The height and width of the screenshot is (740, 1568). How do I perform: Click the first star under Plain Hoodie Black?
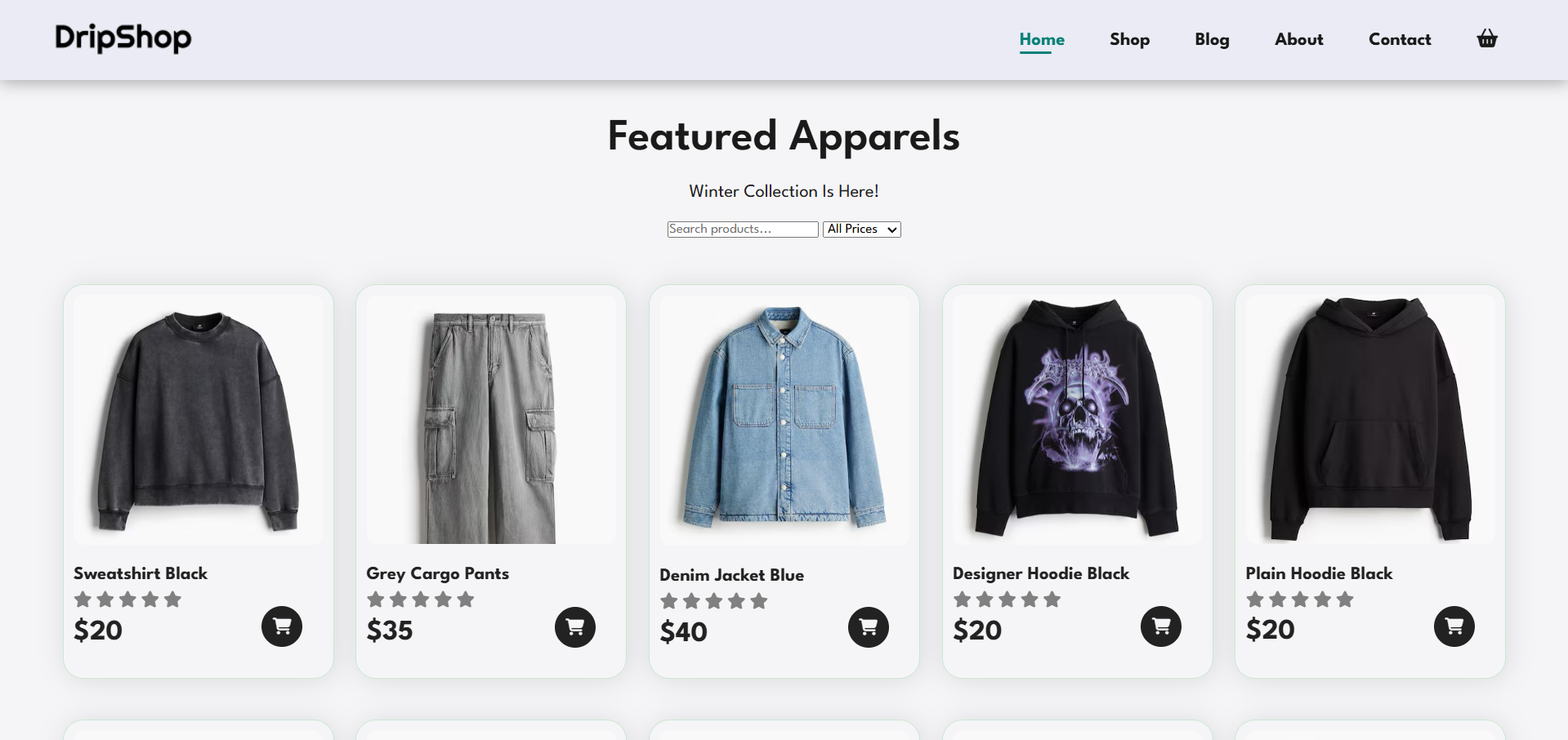click(1253, 599)
